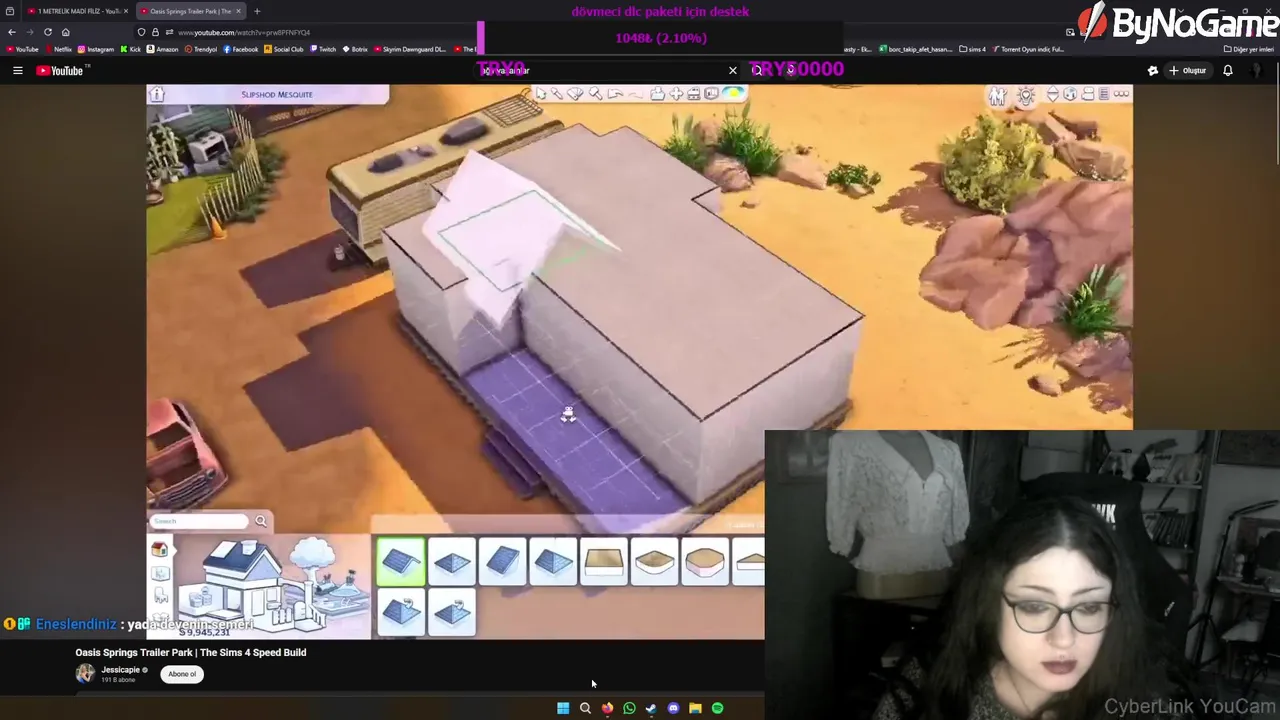Select the eyedropper tool in Sims toolbar
Viewport: 1280px width, 720px height.
click(557, 93)
